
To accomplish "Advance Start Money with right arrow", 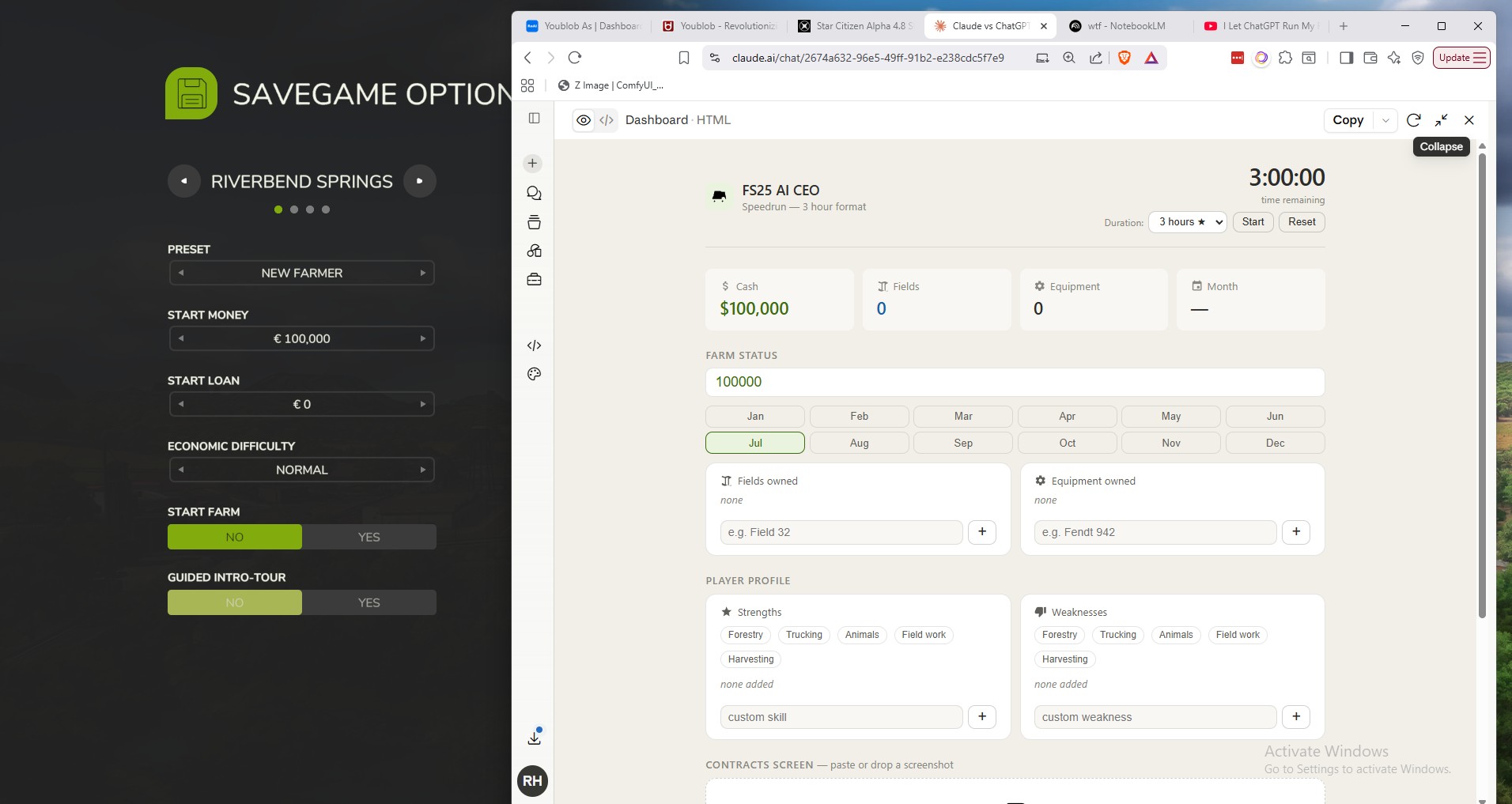I will 423,338.
